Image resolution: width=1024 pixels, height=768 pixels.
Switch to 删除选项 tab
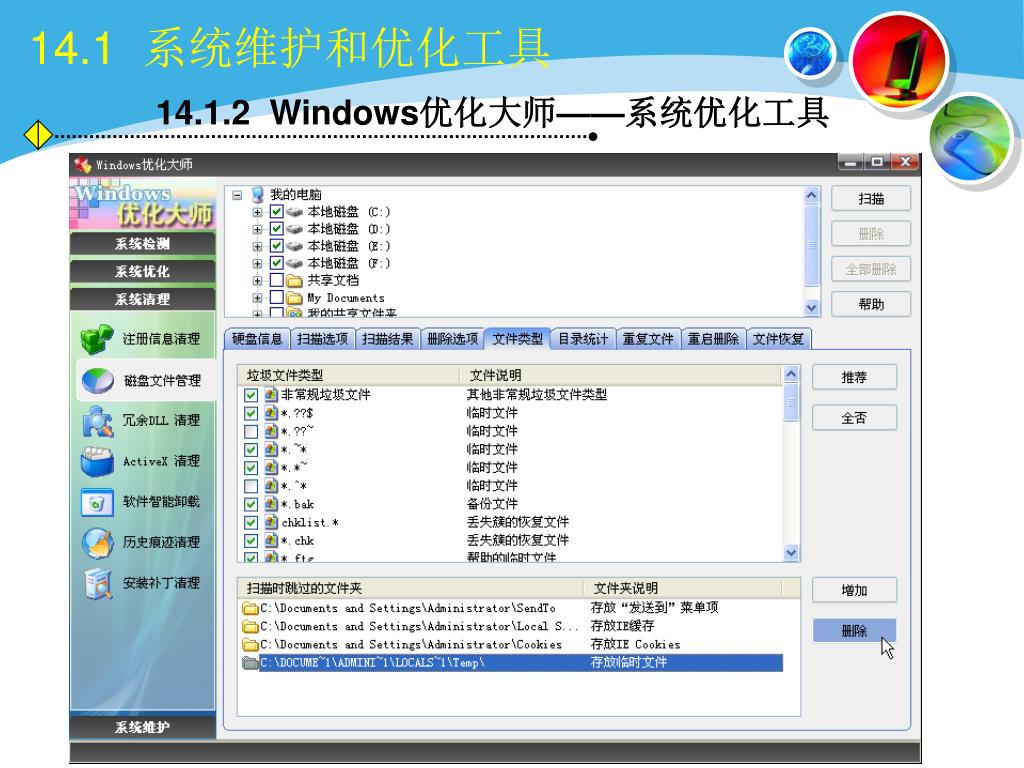point(453,338)
